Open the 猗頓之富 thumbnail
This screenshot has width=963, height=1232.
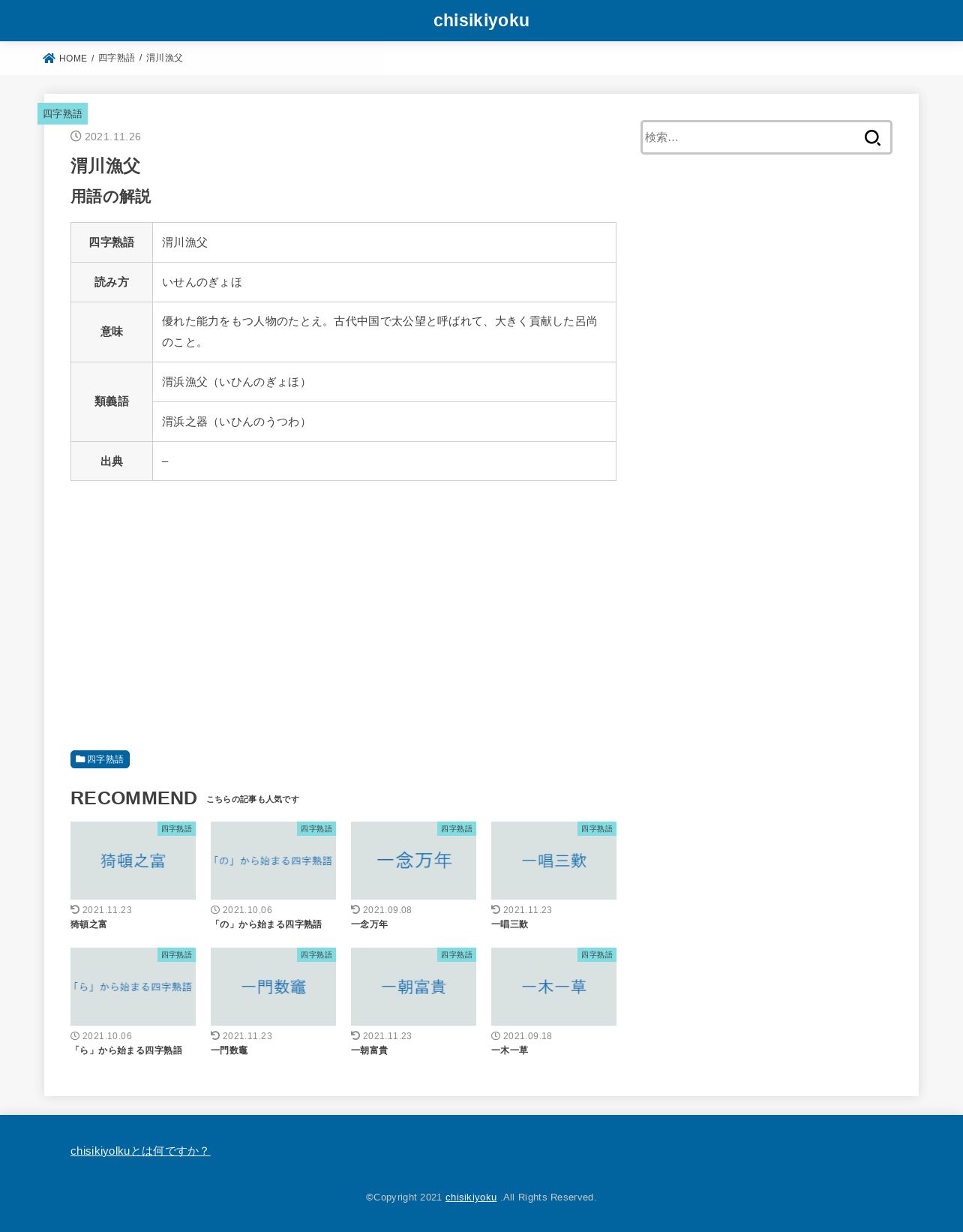(x=133, y=861)
